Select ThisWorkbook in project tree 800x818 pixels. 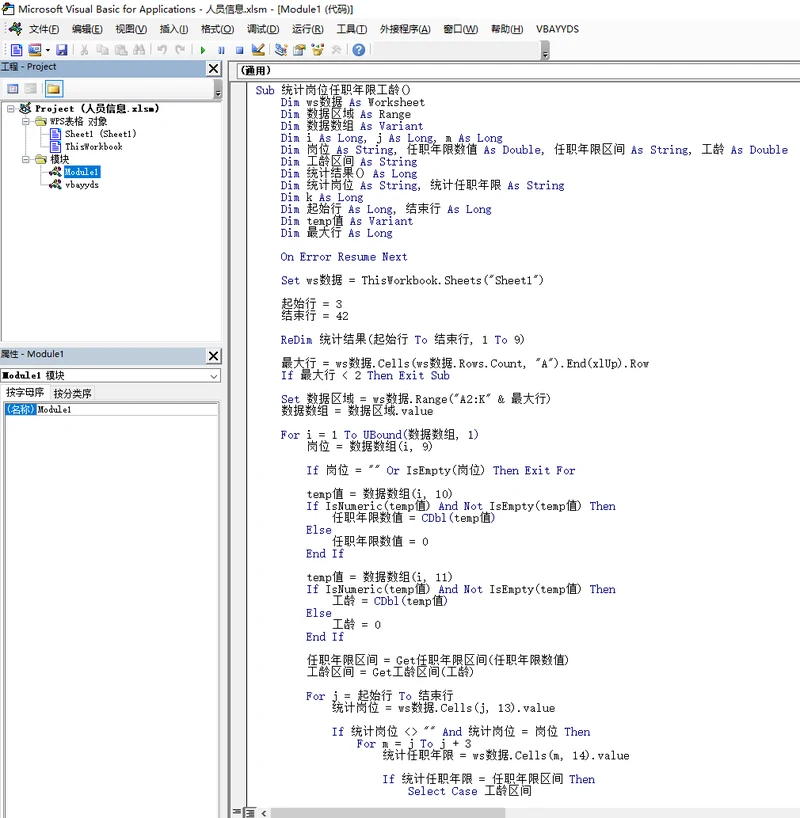tap(93, 147)
